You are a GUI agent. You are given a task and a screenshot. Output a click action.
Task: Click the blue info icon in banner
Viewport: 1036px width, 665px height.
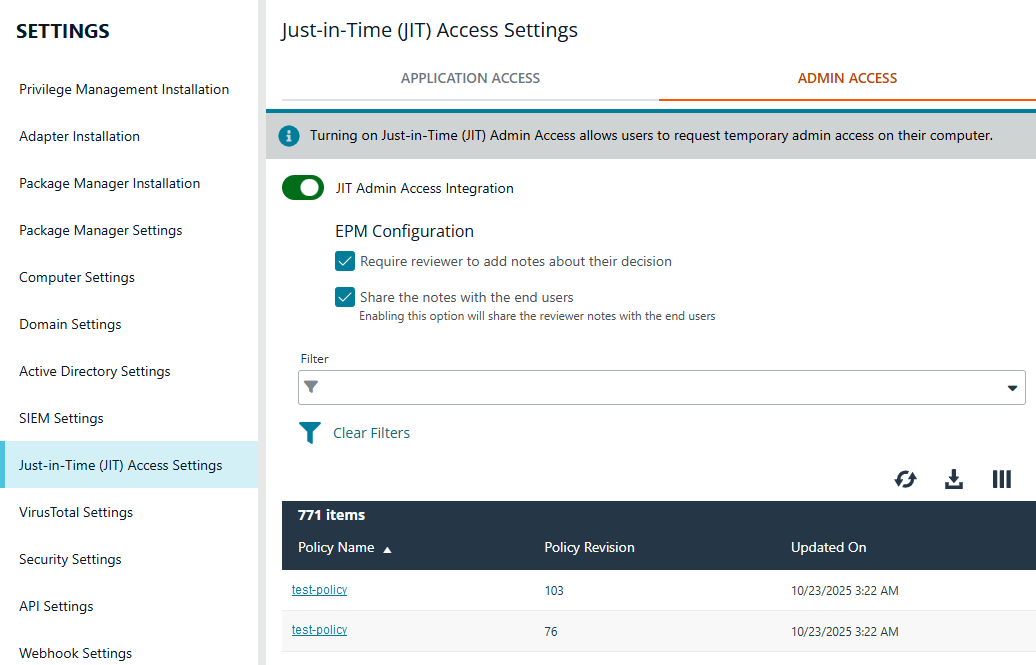[289, 135]
